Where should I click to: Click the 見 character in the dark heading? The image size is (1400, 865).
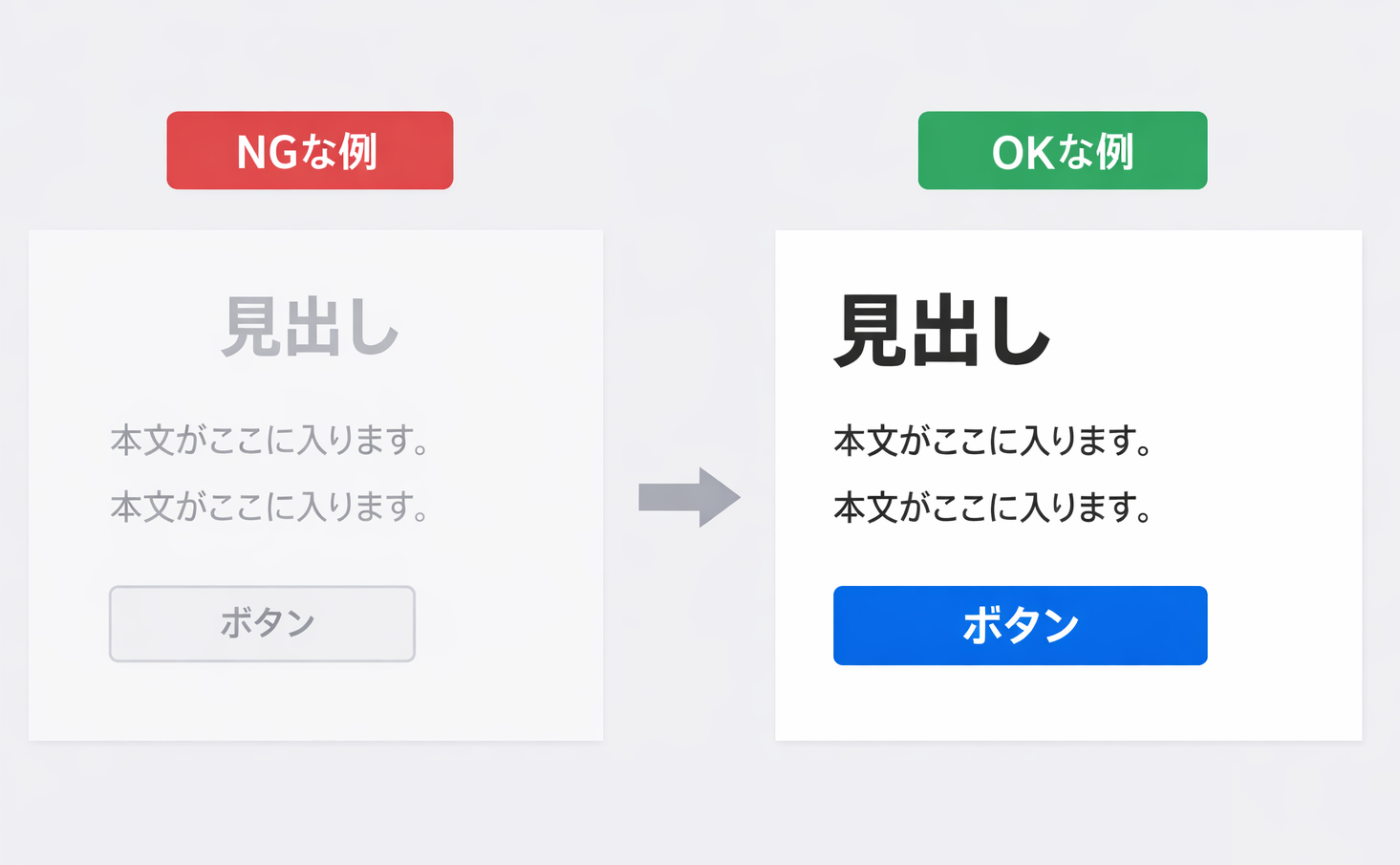(870, 331)
